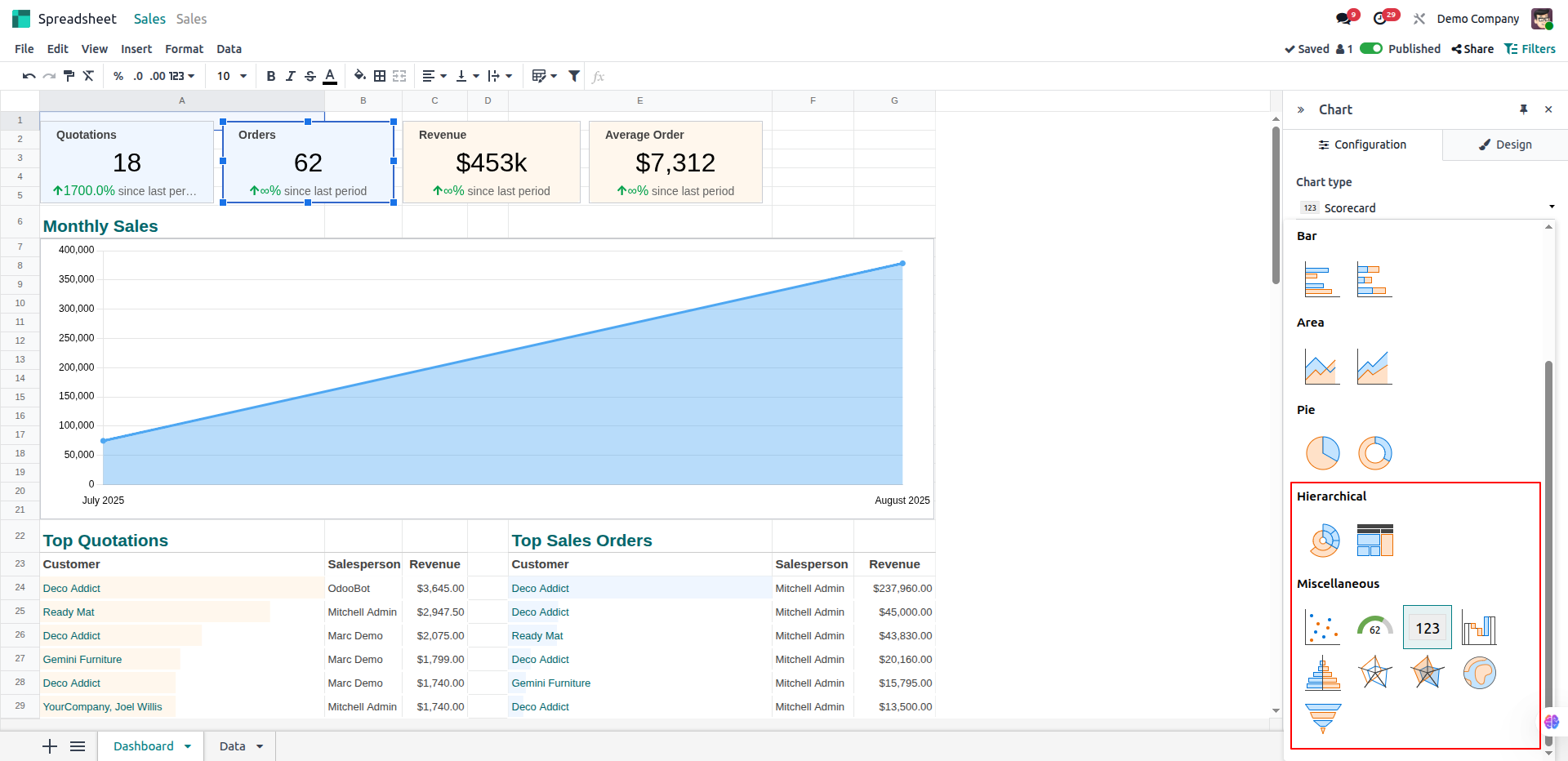Close the Chart side panel
The image size is (1568, 761).
point(1548,109)
